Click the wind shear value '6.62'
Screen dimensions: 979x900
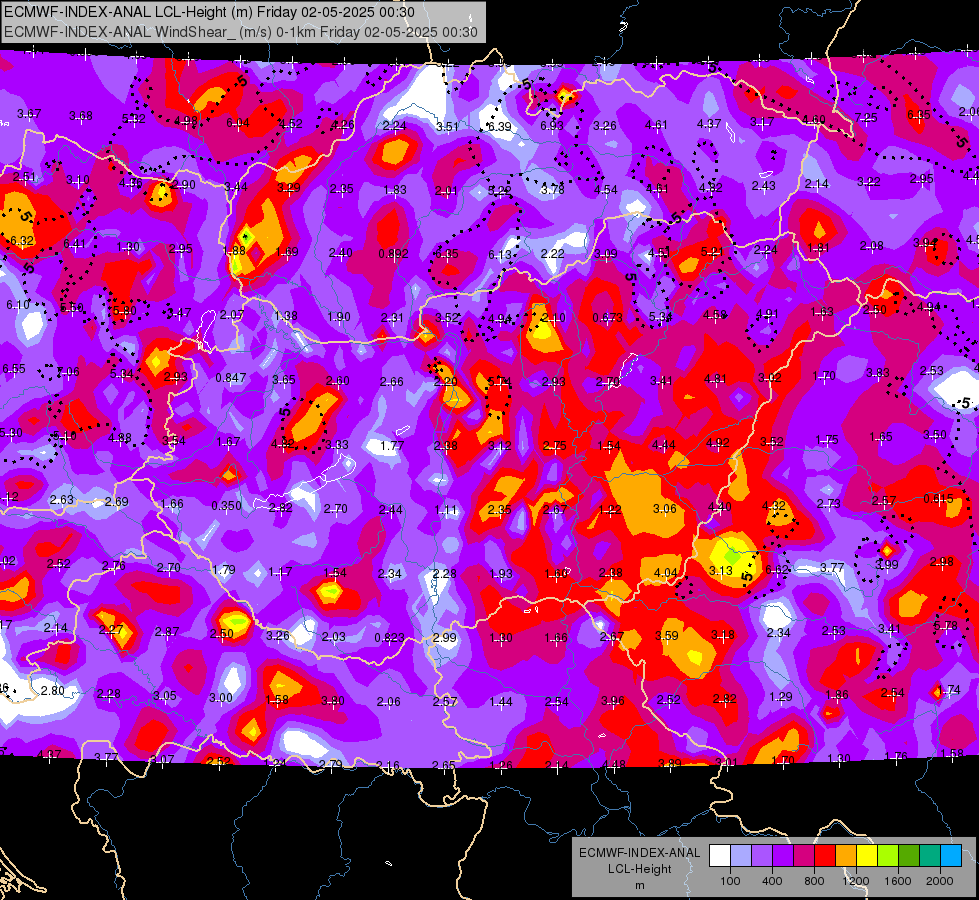coord(777,569)
